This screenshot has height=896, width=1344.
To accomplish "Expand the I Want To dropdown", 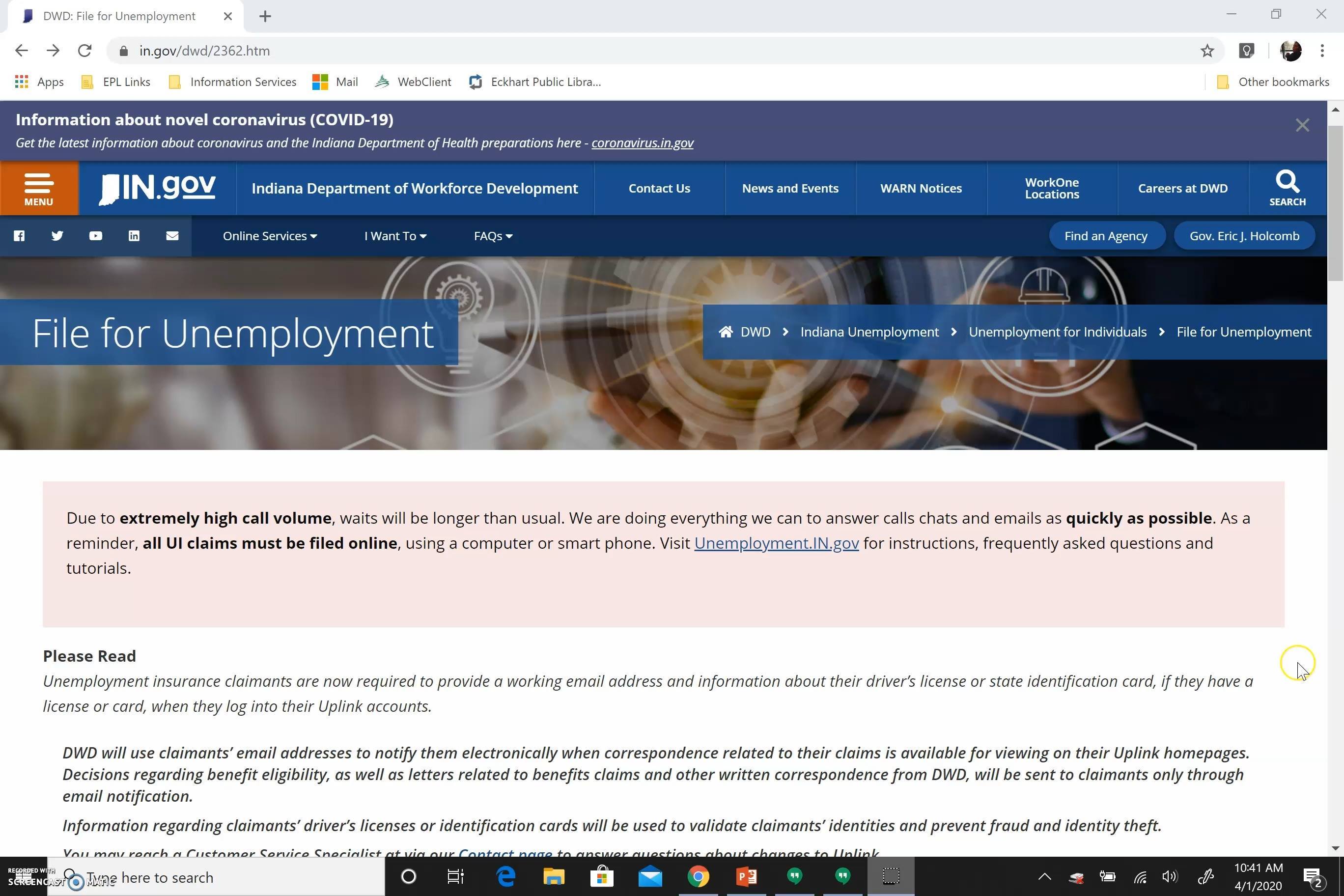I will coord(395,236).
